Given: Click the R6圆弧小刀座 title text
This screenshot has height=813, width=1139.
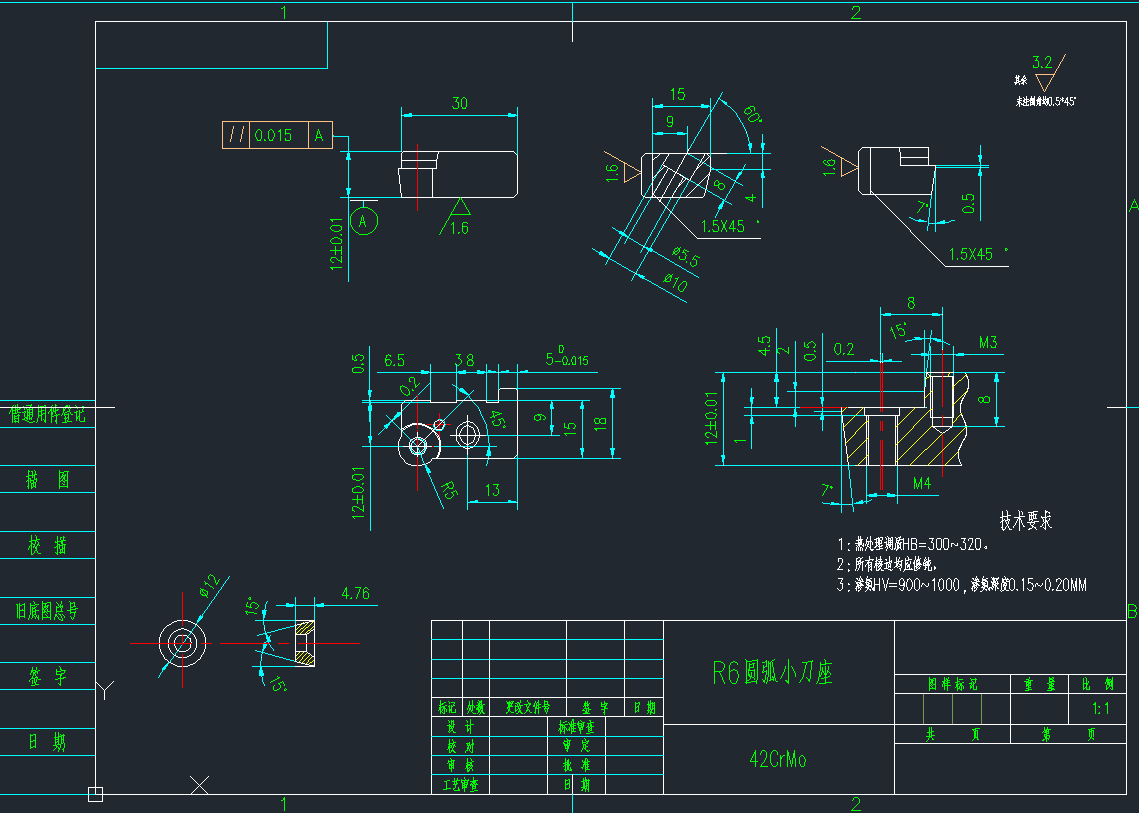Looking at the screenshot, I should point(772,673).
